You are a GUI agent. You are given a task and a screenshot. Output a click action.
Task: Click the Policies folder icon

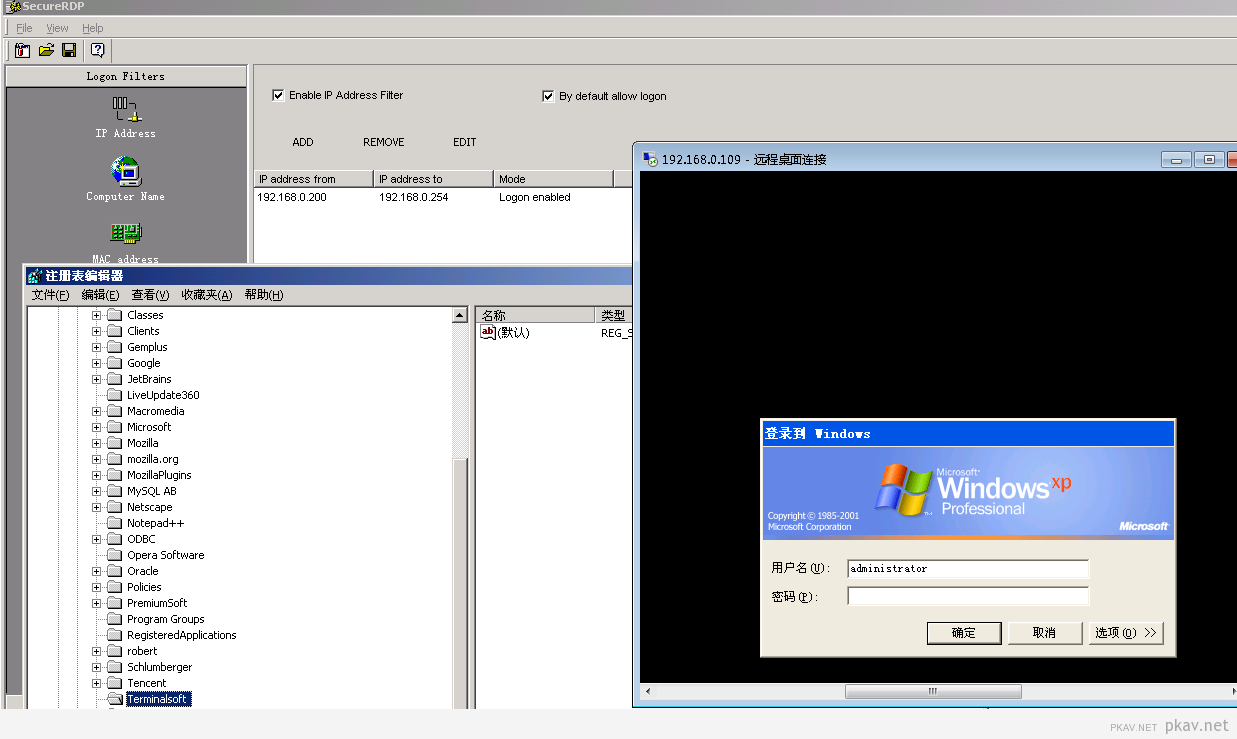coord(114,587)
